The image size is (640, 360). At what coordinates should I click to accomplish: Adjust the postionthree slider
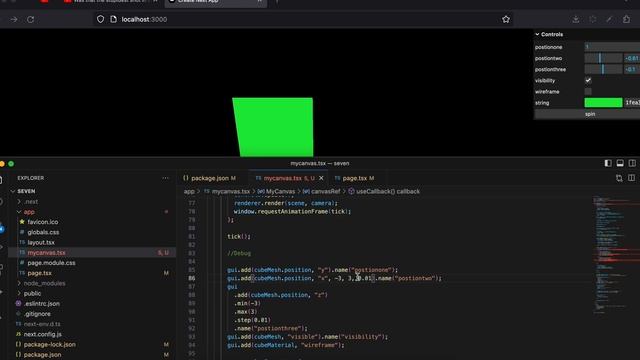click(x=603, y=69)
